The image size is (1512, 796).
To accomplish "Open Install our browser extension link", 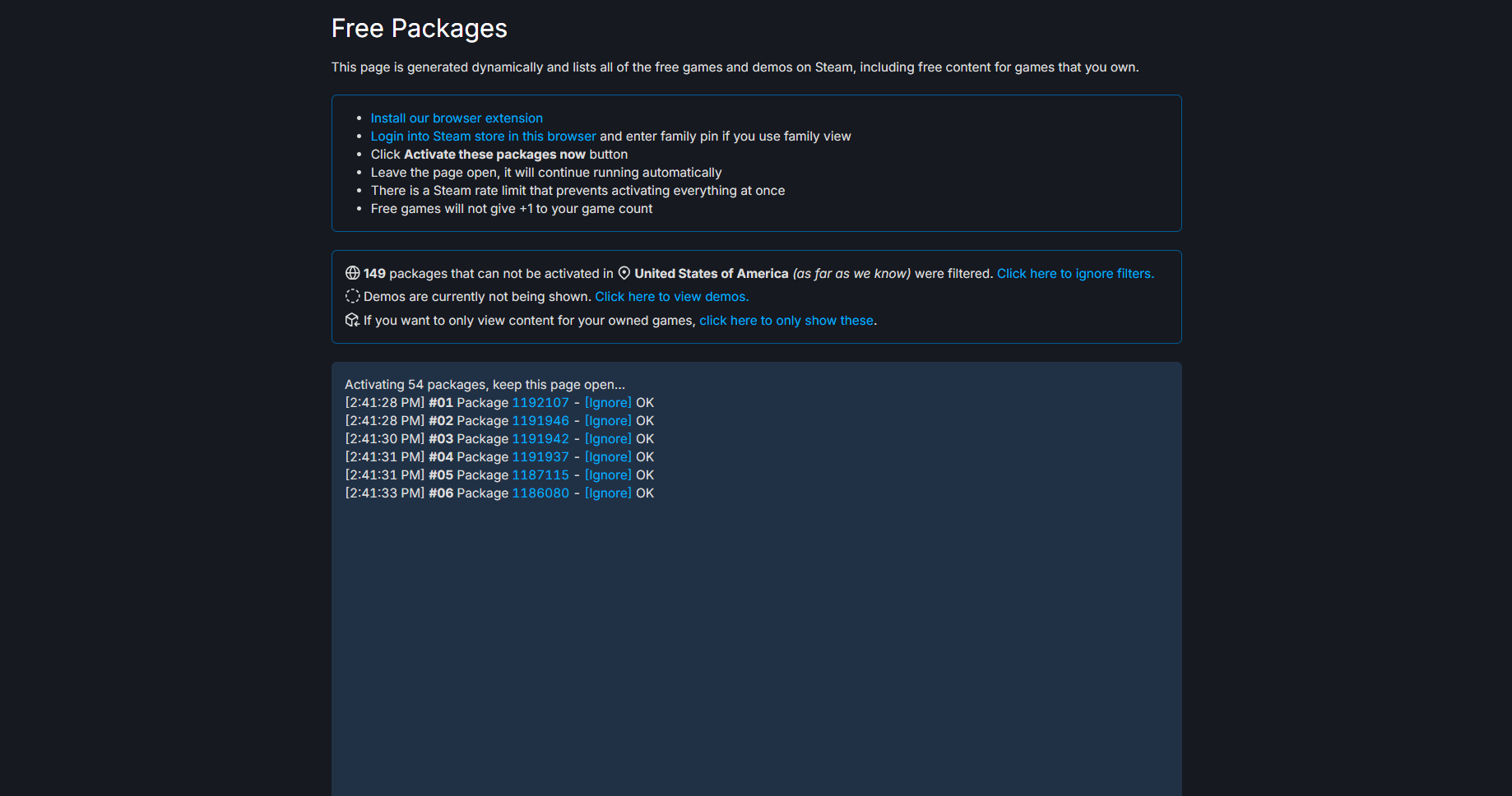I will (x=457, y=118).
